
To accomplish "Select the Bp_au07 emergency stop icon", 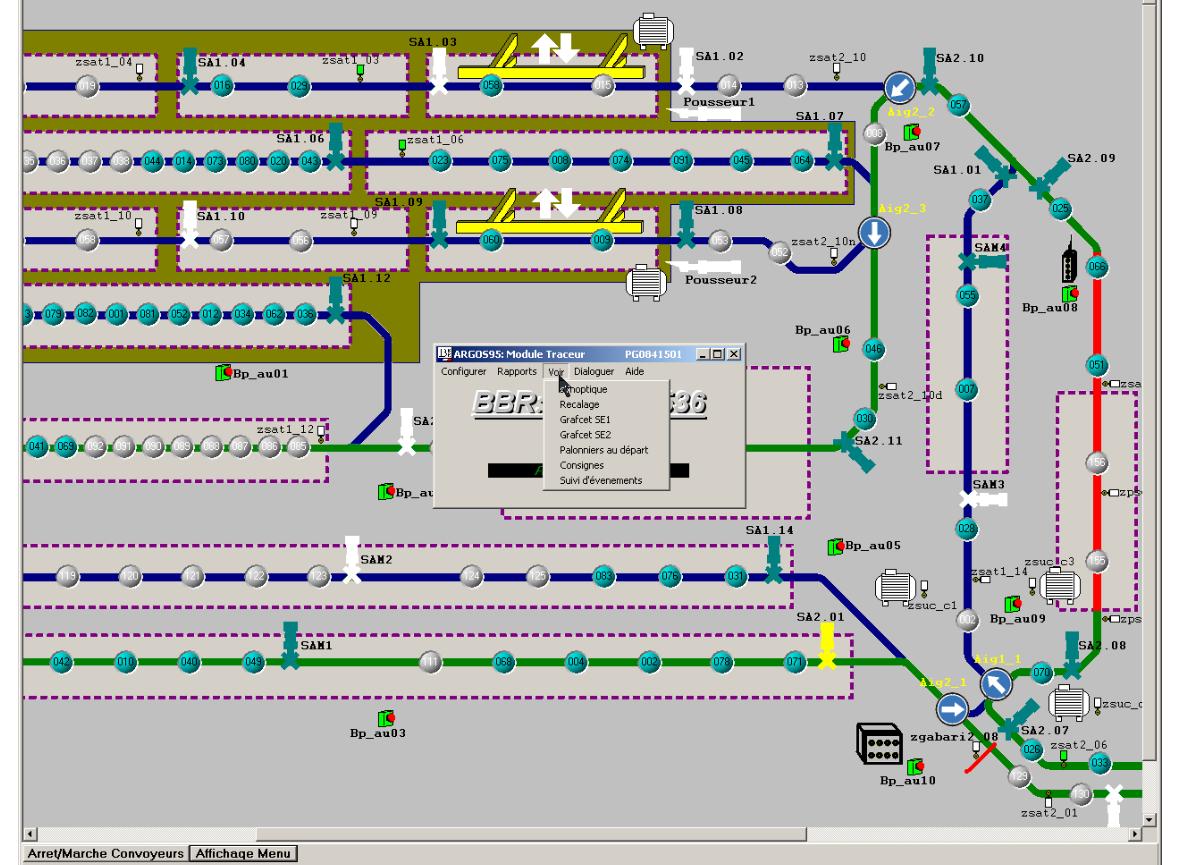I will point(912,132).
